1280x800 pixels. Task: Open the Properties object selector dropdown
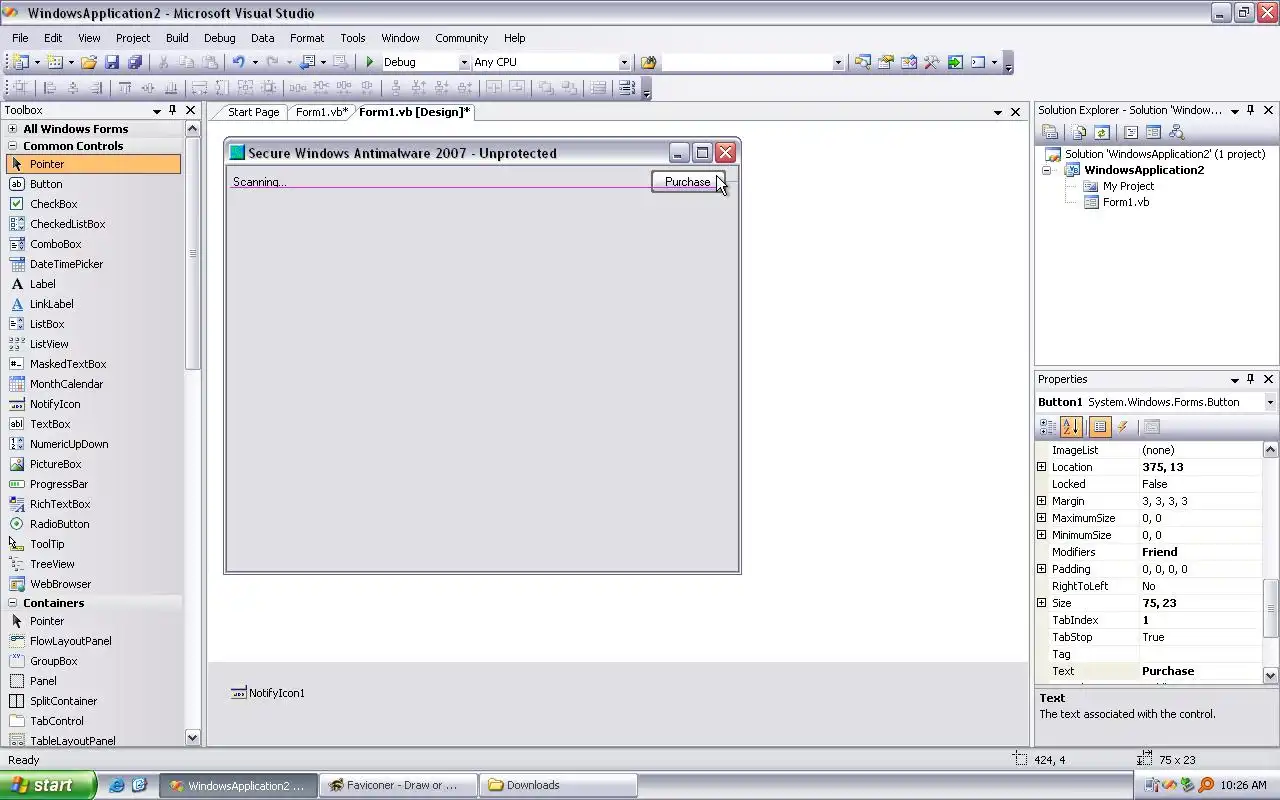pos(1270,402)
